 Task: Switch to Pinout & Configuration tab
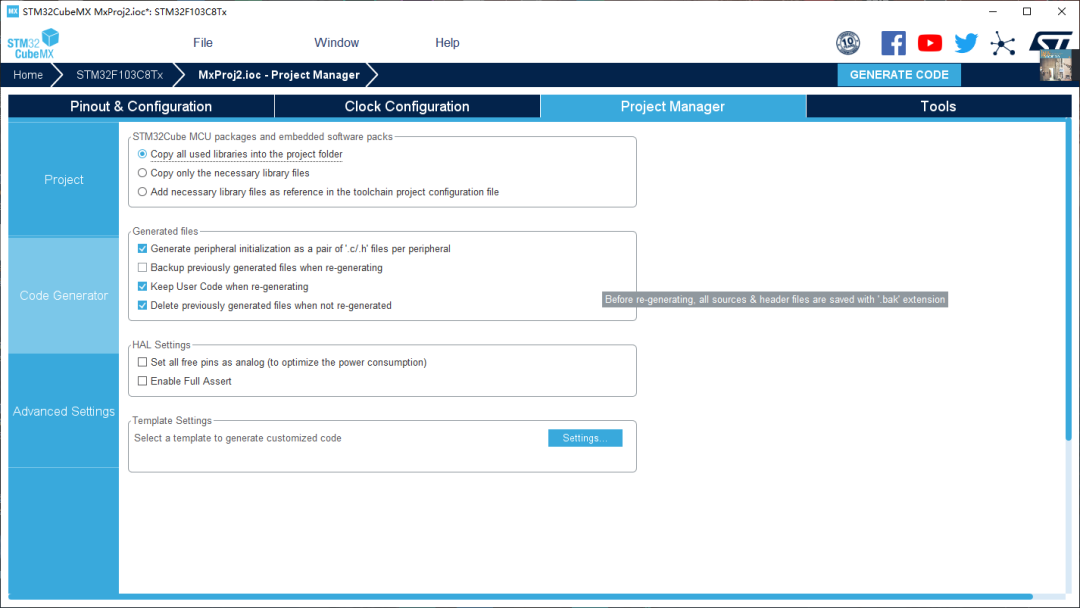click(x=141, y=106)
